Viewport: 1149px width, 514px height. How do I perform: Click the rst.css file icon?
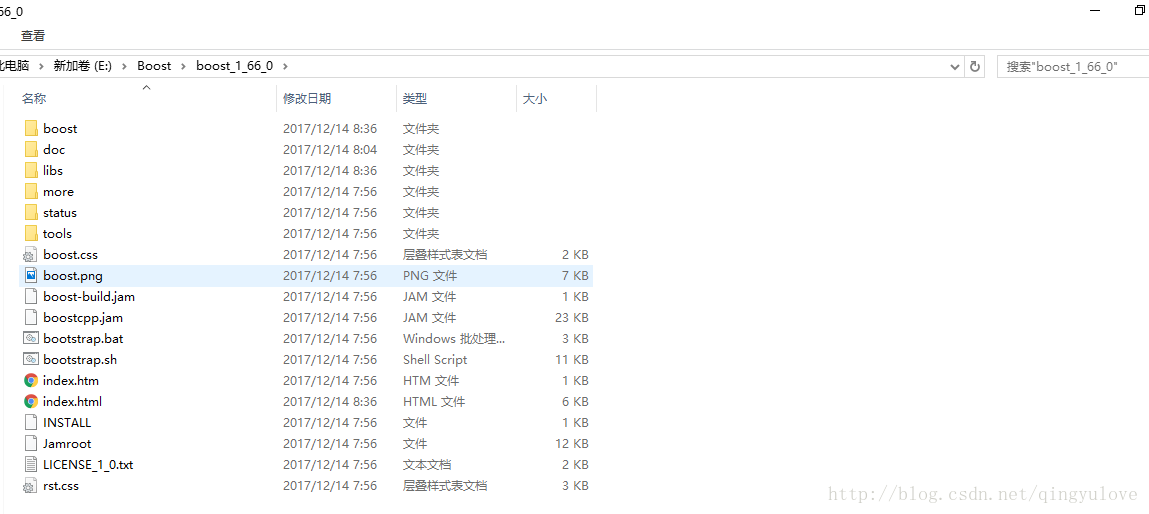pyautogui.click(x=31, y=485)
